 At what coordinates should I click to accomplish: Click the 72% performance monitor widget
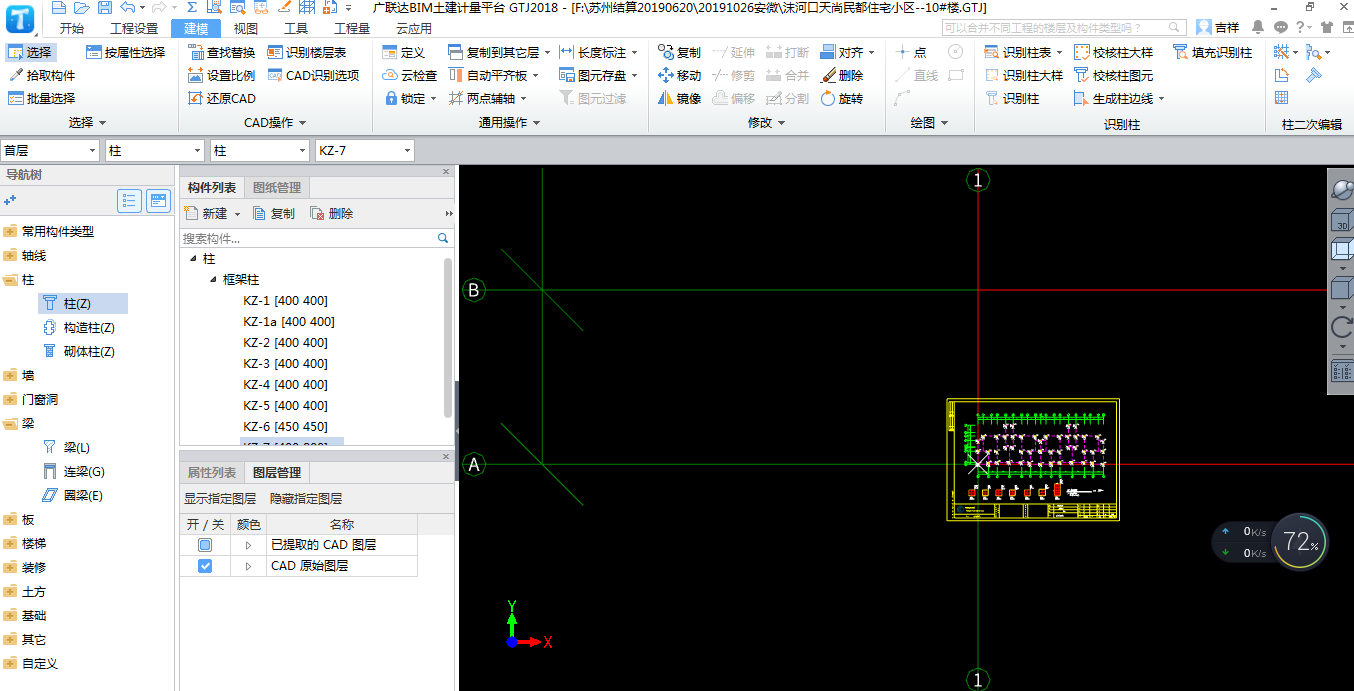pyautogui.click(x=1299, y=542)
